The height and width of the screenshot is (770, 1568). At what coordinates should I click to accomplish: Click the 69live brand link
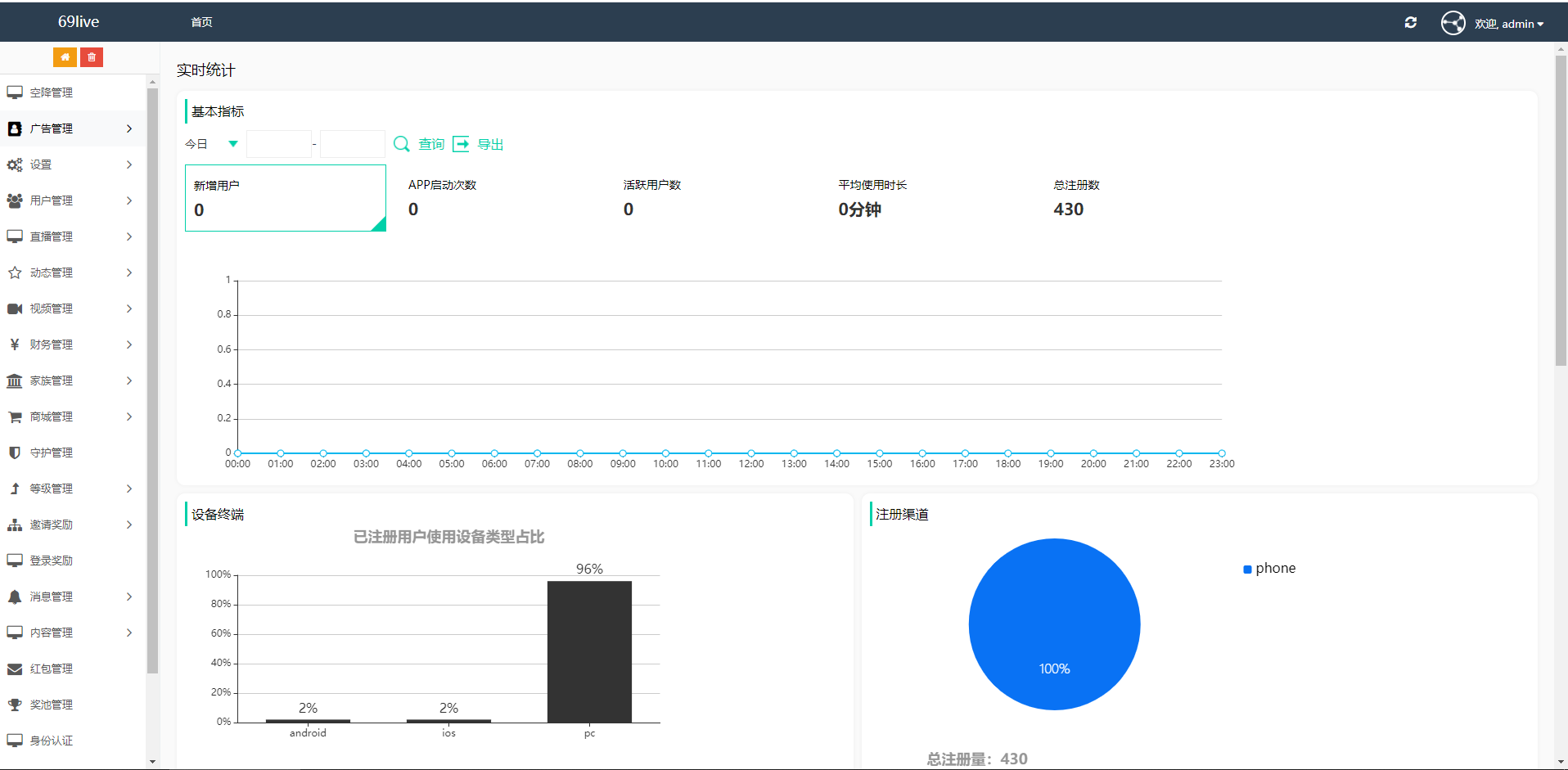click(x=79, y=22)
